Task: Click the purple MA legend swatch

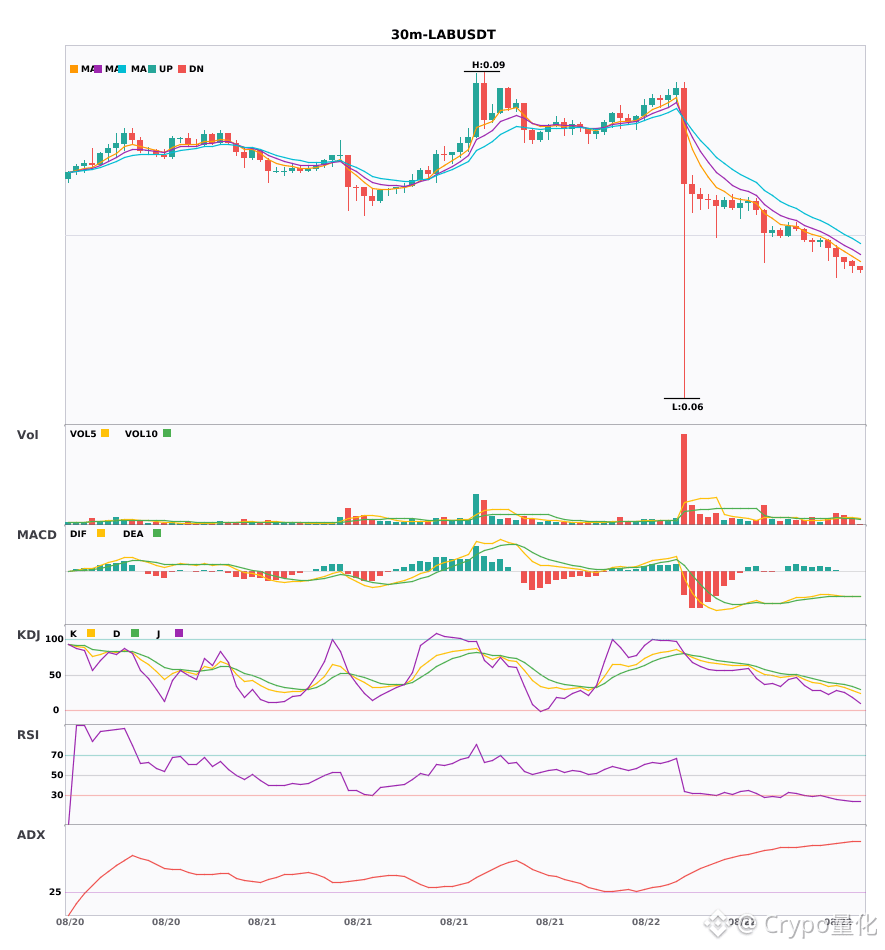Action: 98,69
